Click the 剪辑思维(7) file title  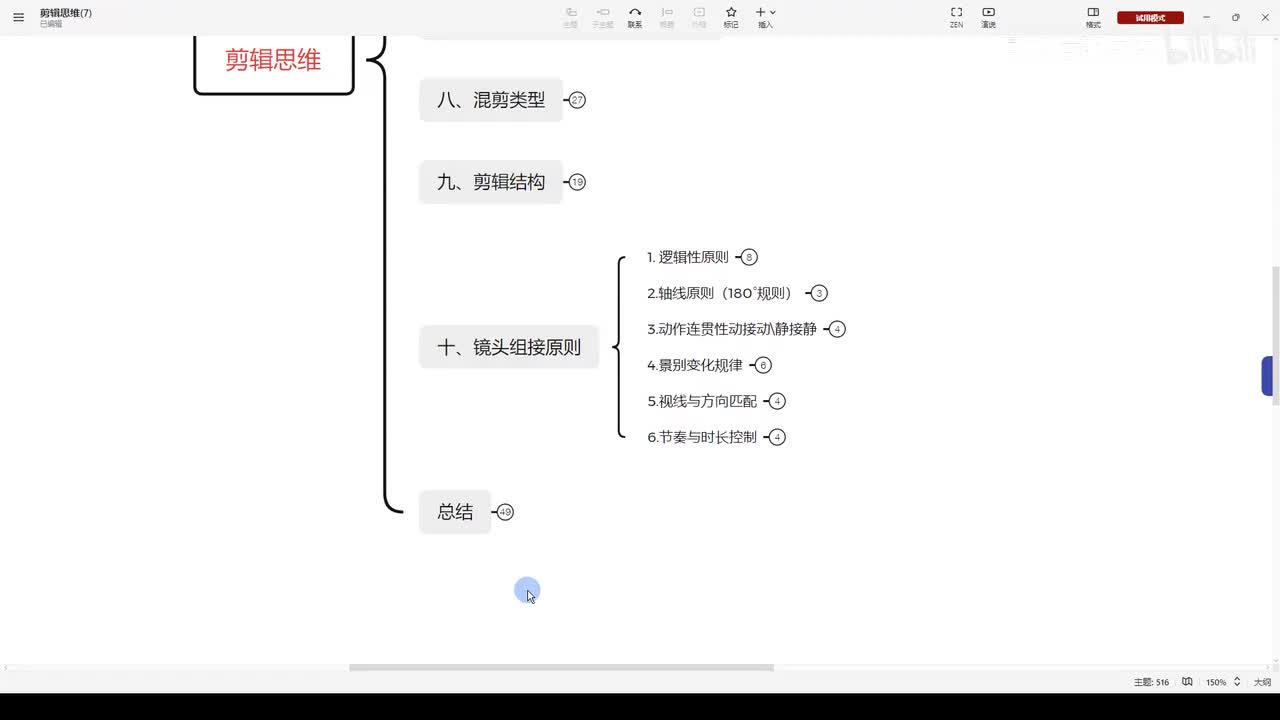[x=66, y=13]
